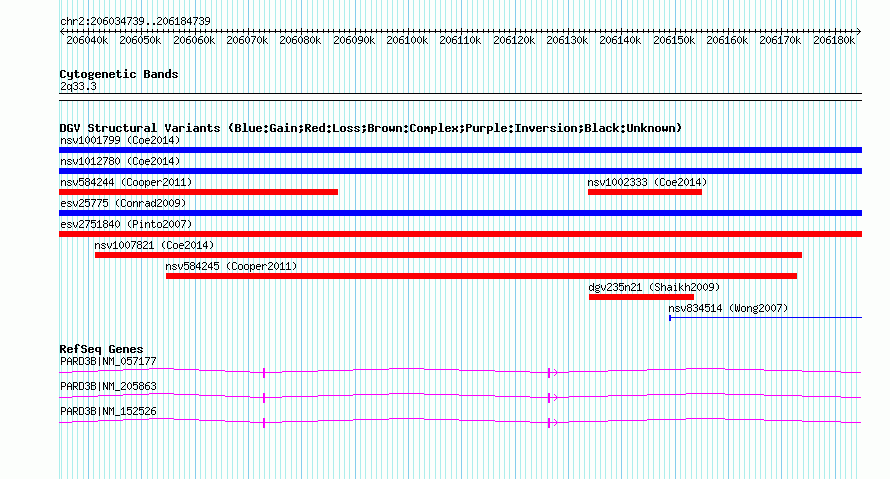Click the Cytogenetic Bands track title
Image resolution: width=890 pixels, height=479 pixels.
[x=119, y=74]
